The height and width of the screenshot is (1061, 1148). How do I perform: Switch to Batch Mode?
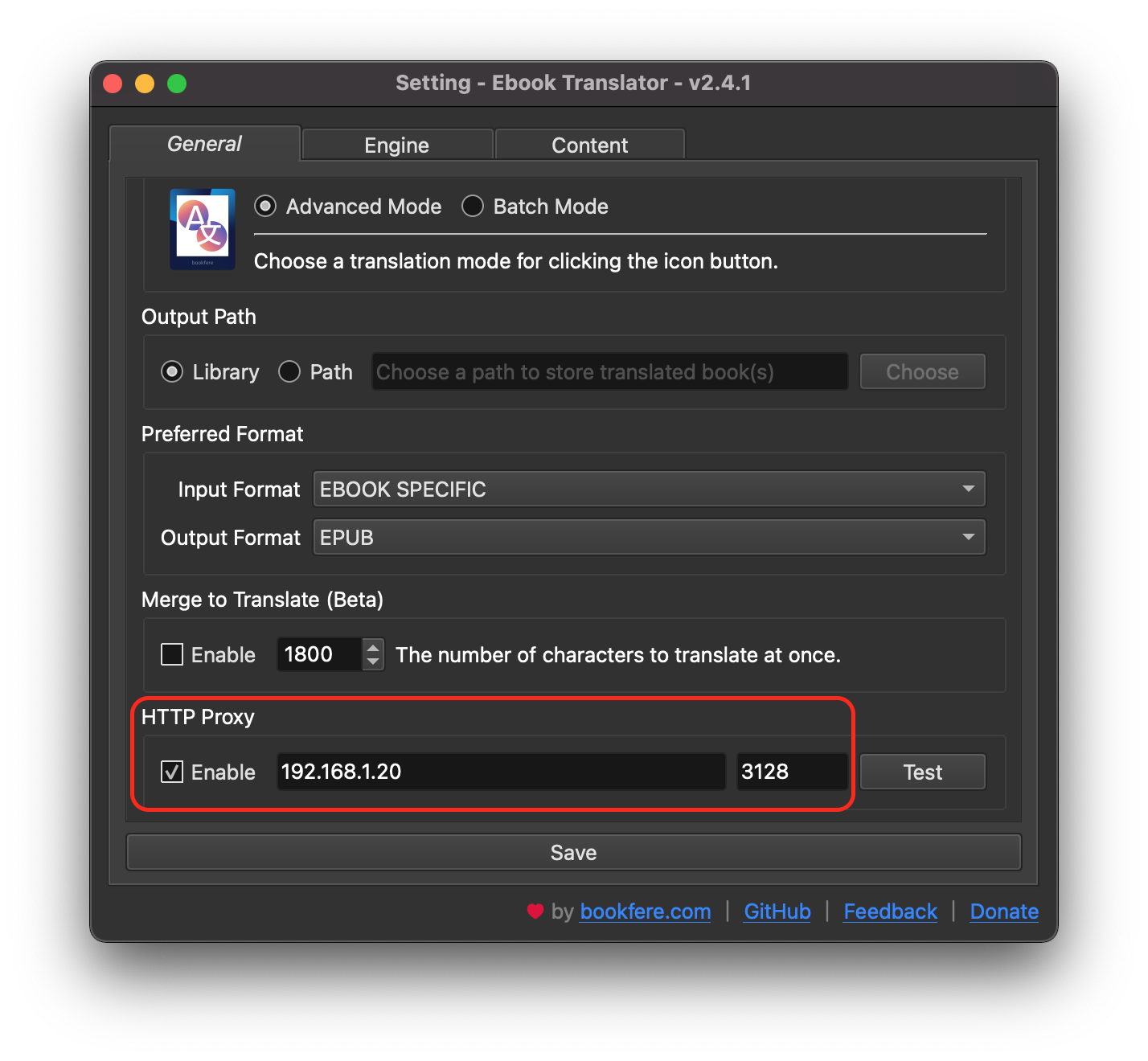click(x=473, y=206)
